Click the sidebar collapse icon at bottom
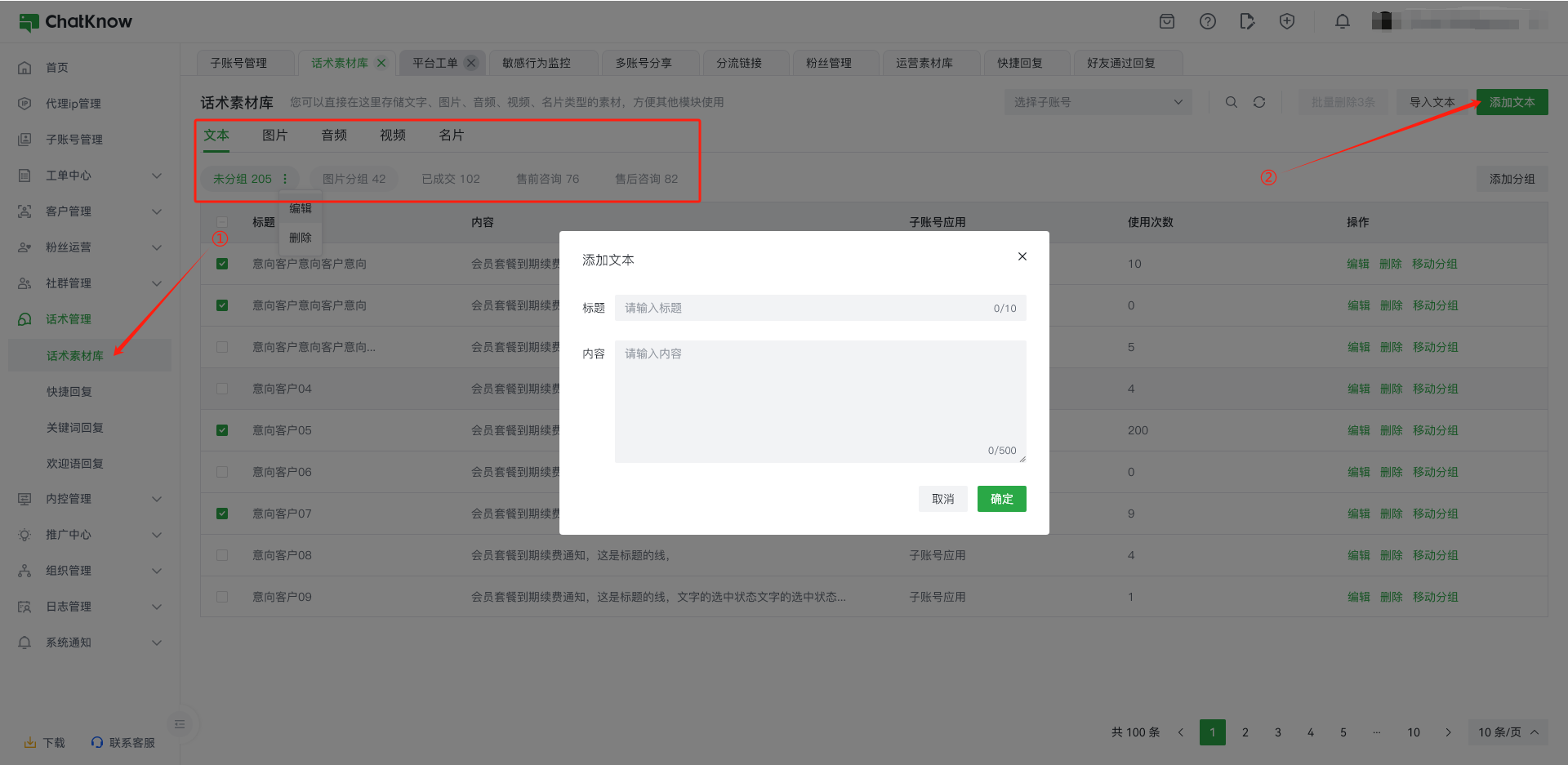1568x765 pixels. coord(180,724)
